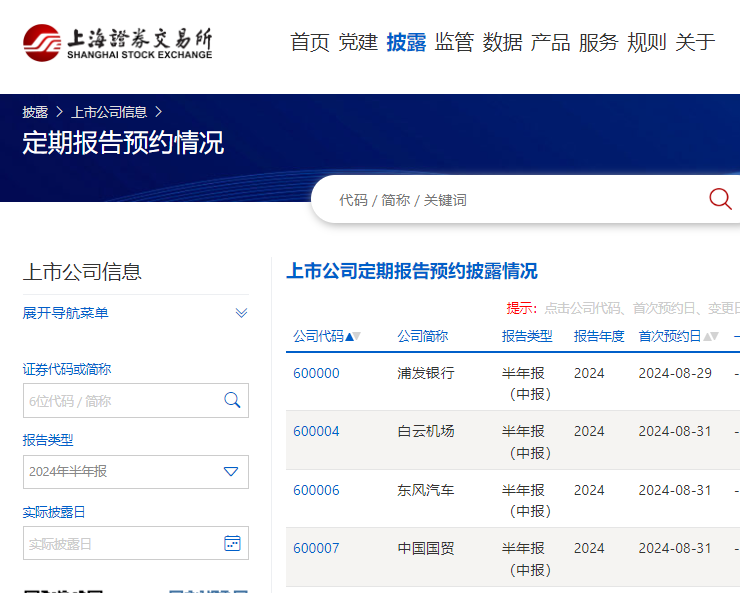Click the 上市公司信息 sidebar heading
740x593 pixels.
pos(82,272)
